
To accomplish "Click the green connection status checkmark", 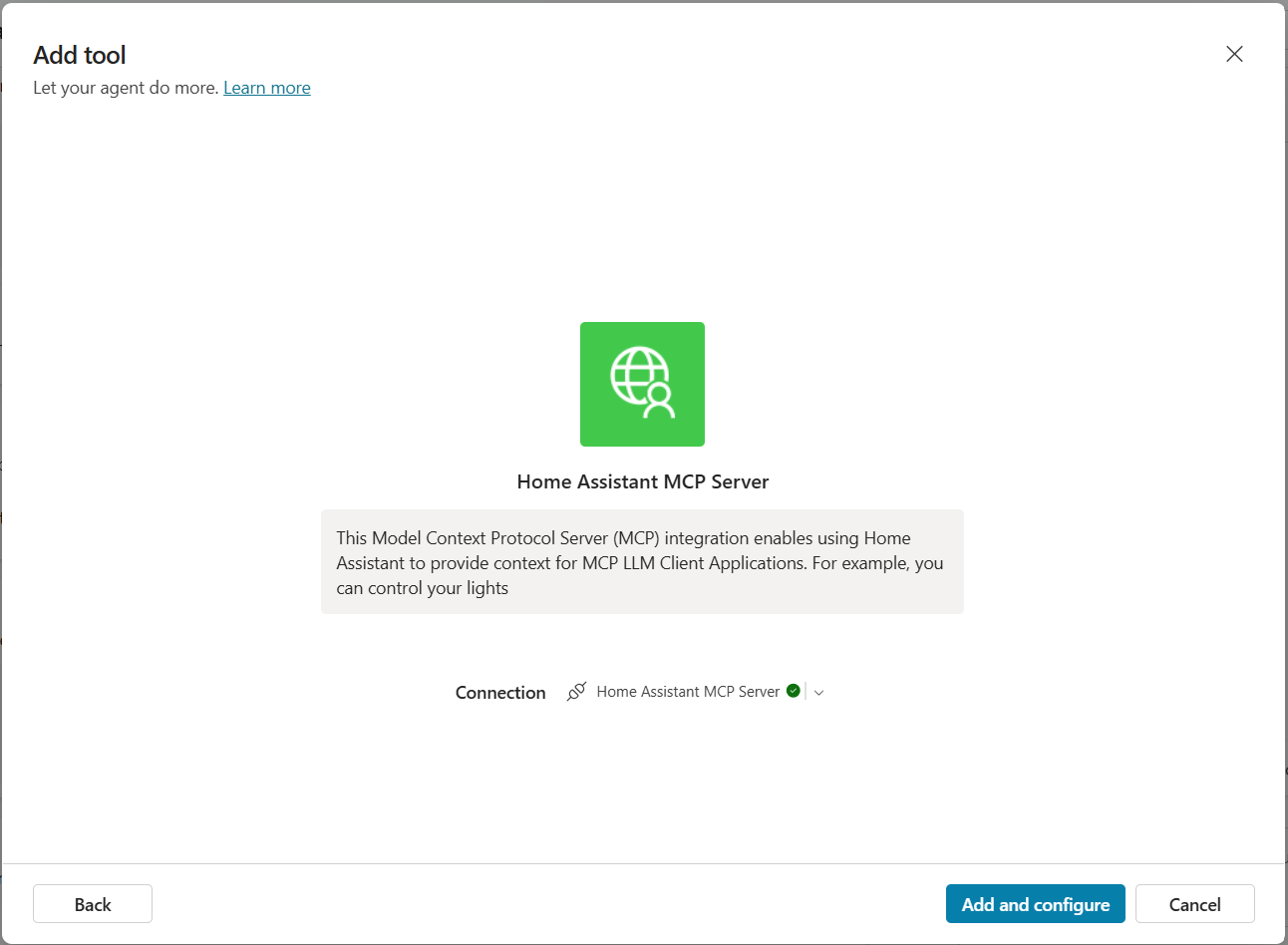I will click(x=794, y=691).
